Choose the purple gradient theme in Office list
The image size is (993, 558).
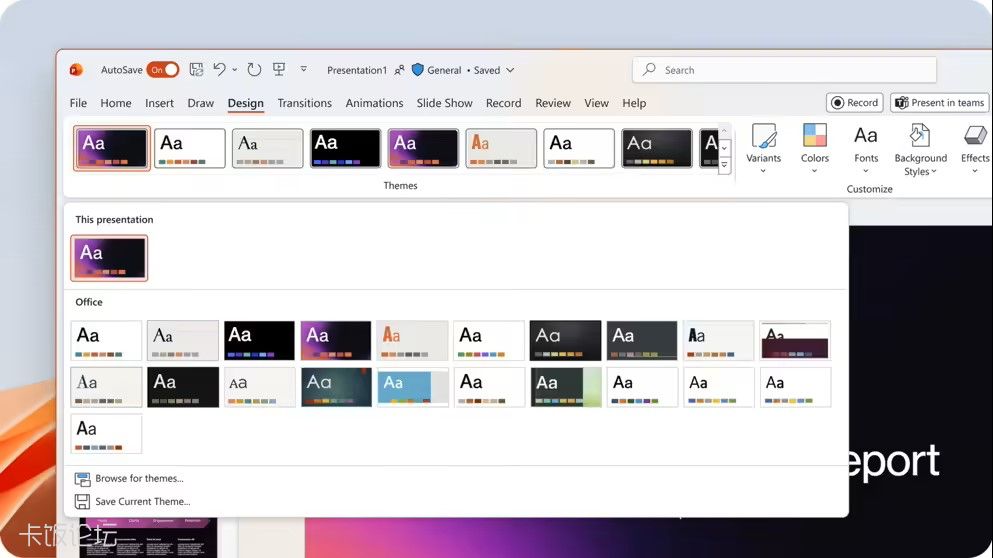pyautogui.click(x=336, y=340)
